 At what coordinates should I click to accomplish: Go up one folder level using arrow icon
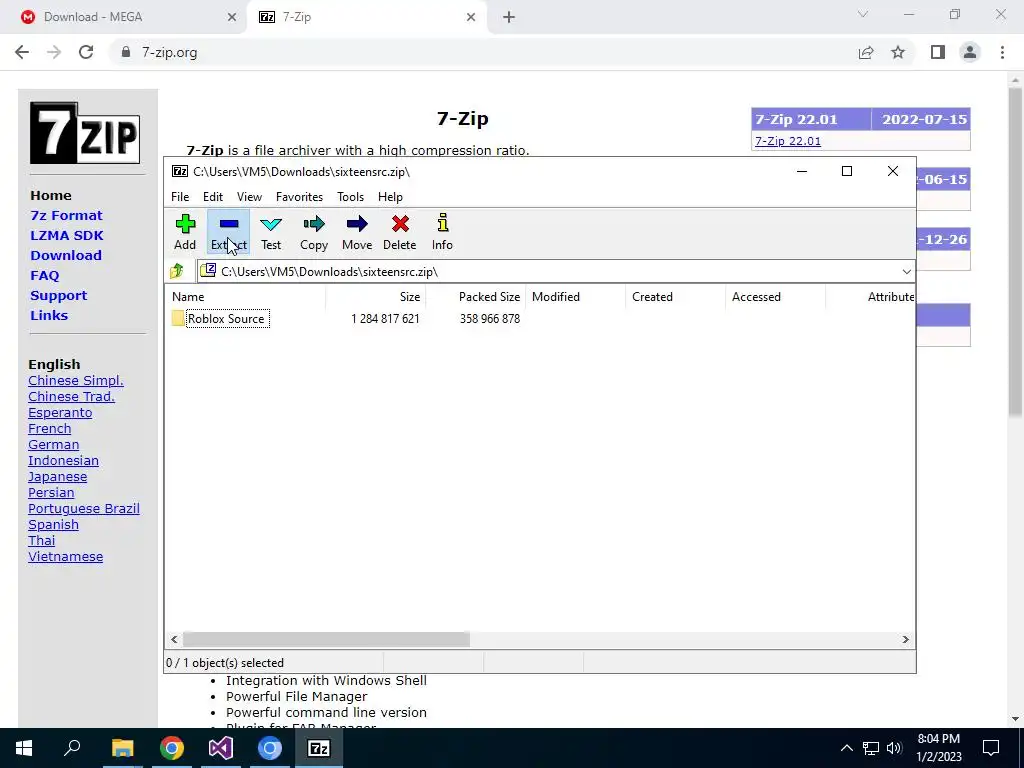[x=176, y=271]
